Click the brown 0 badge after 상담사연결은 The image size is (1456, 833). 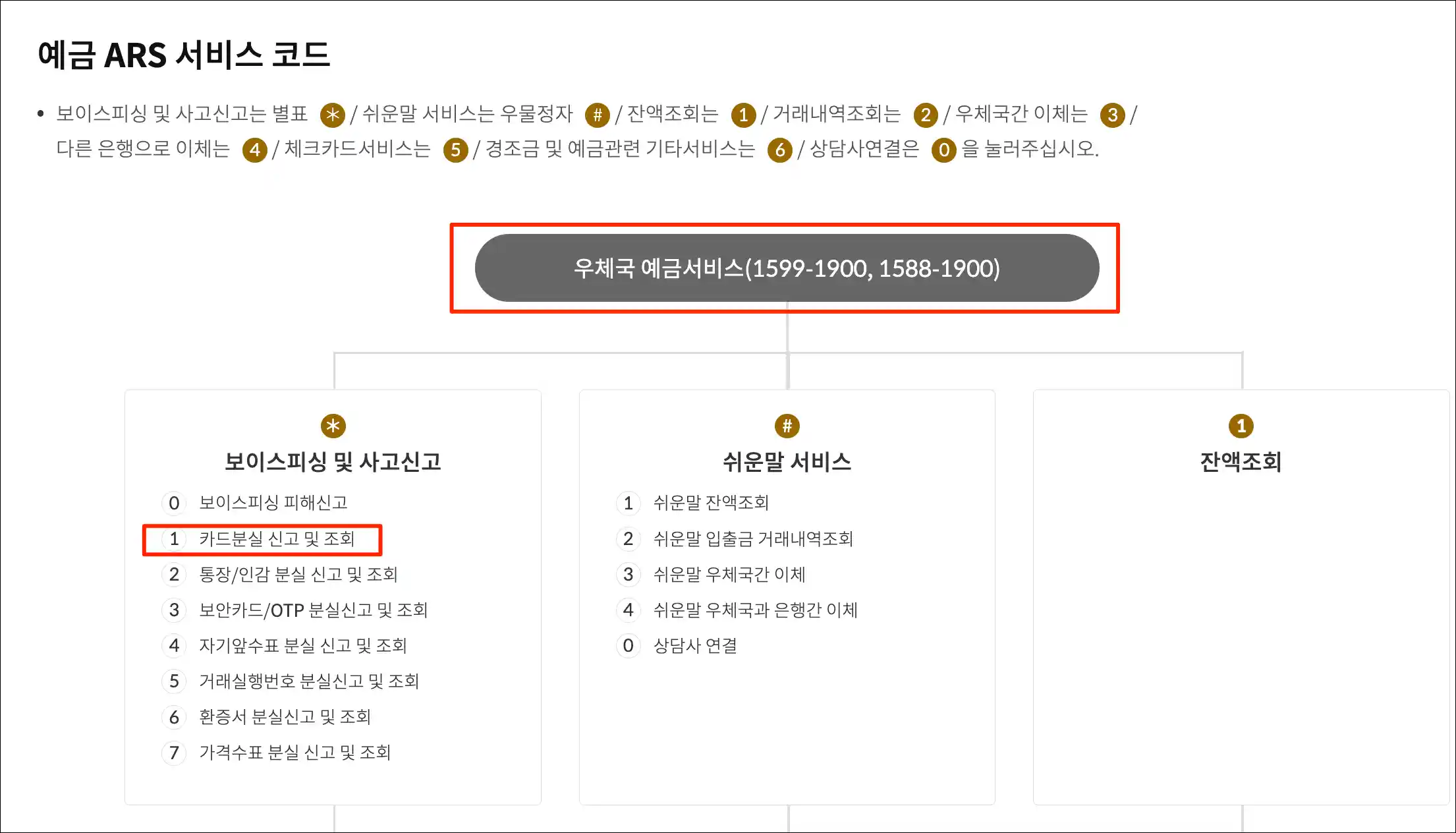(x=943, y=150)
